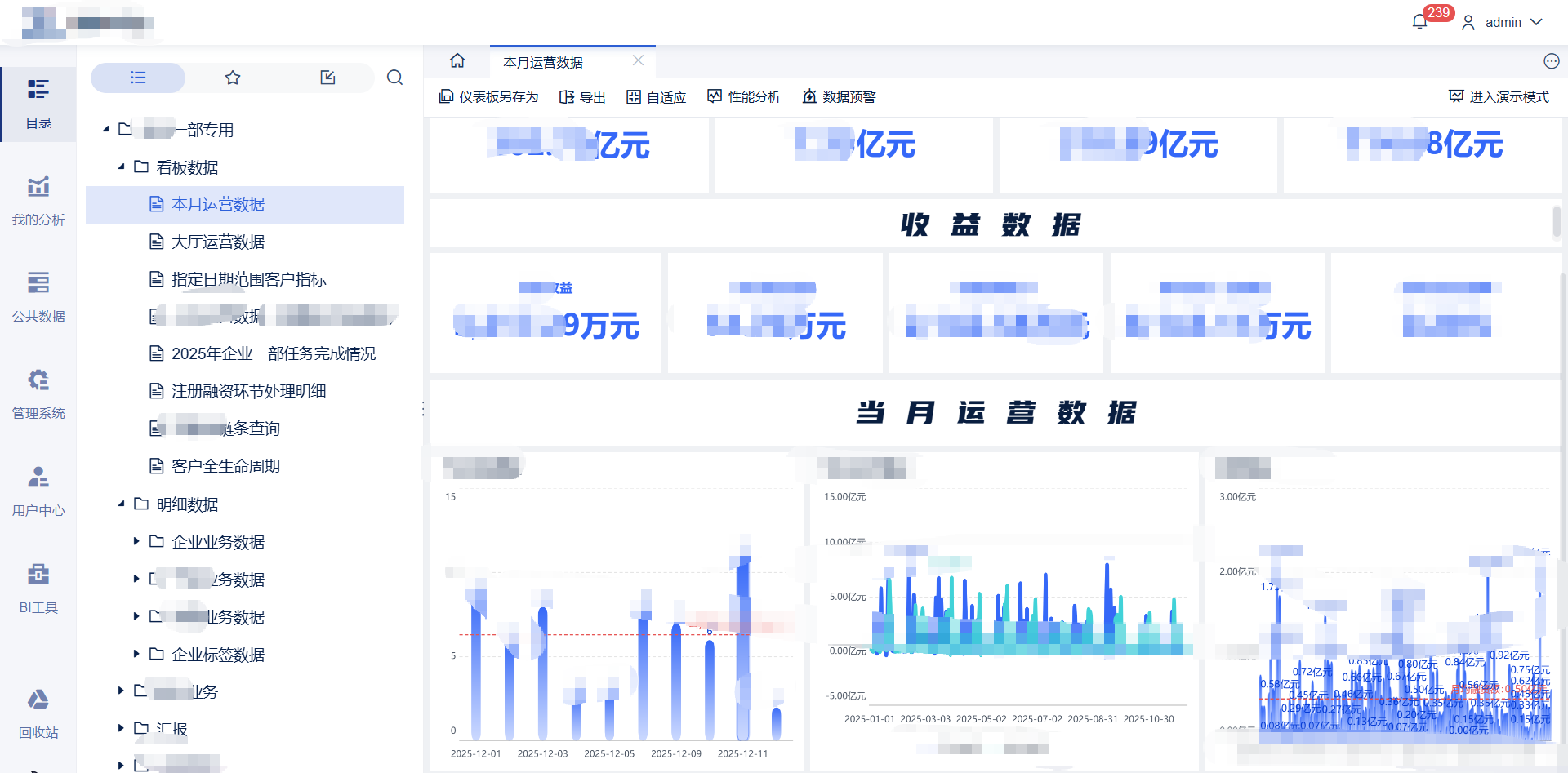Open the notification bell with 239 alerts

(1419, 22)
